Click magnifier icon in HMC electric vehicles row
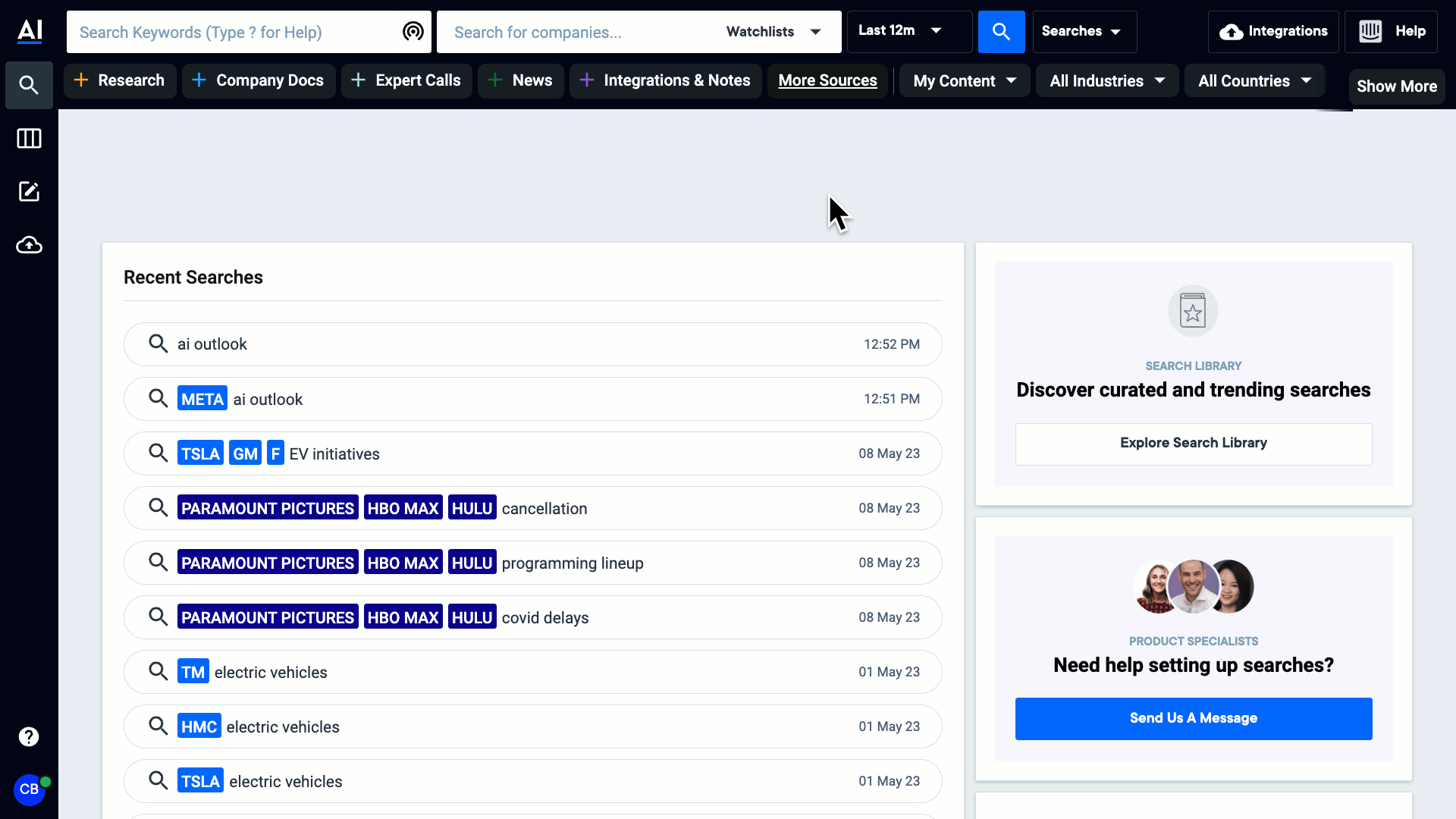This screenshot has height=819, width=1456. click(158, 726)
